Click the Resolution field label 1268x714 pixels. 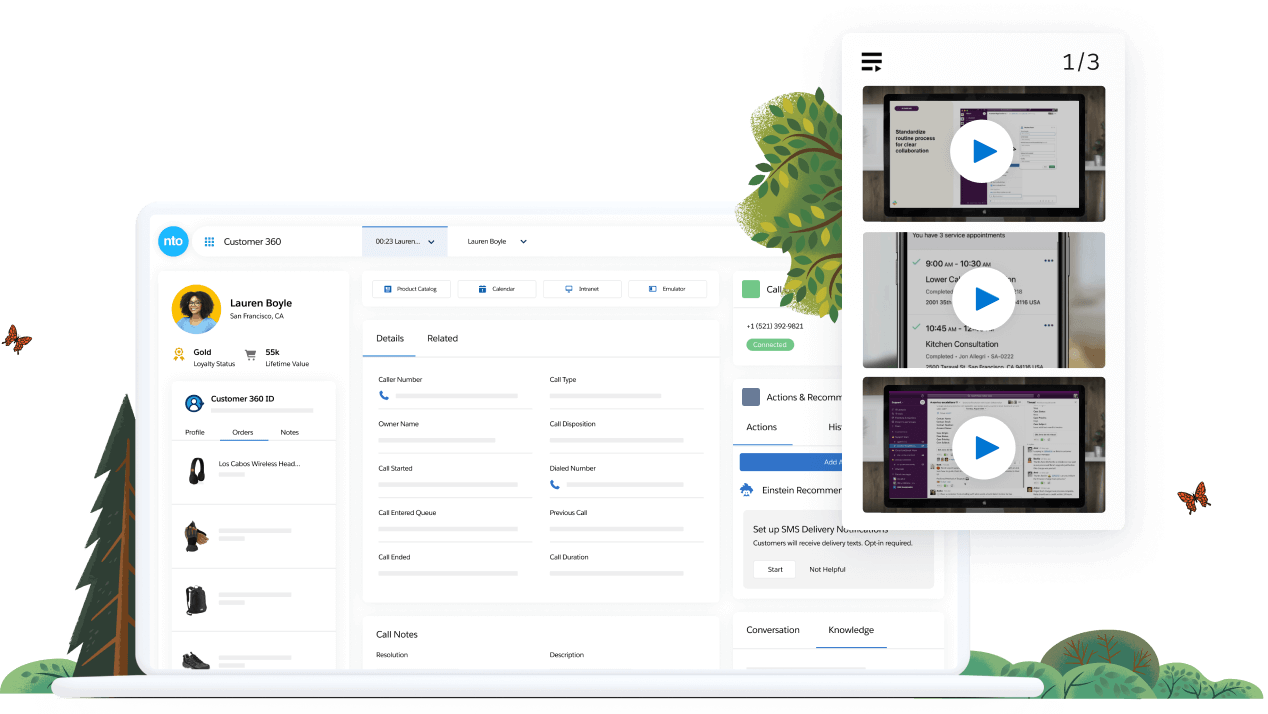(392, 655)
